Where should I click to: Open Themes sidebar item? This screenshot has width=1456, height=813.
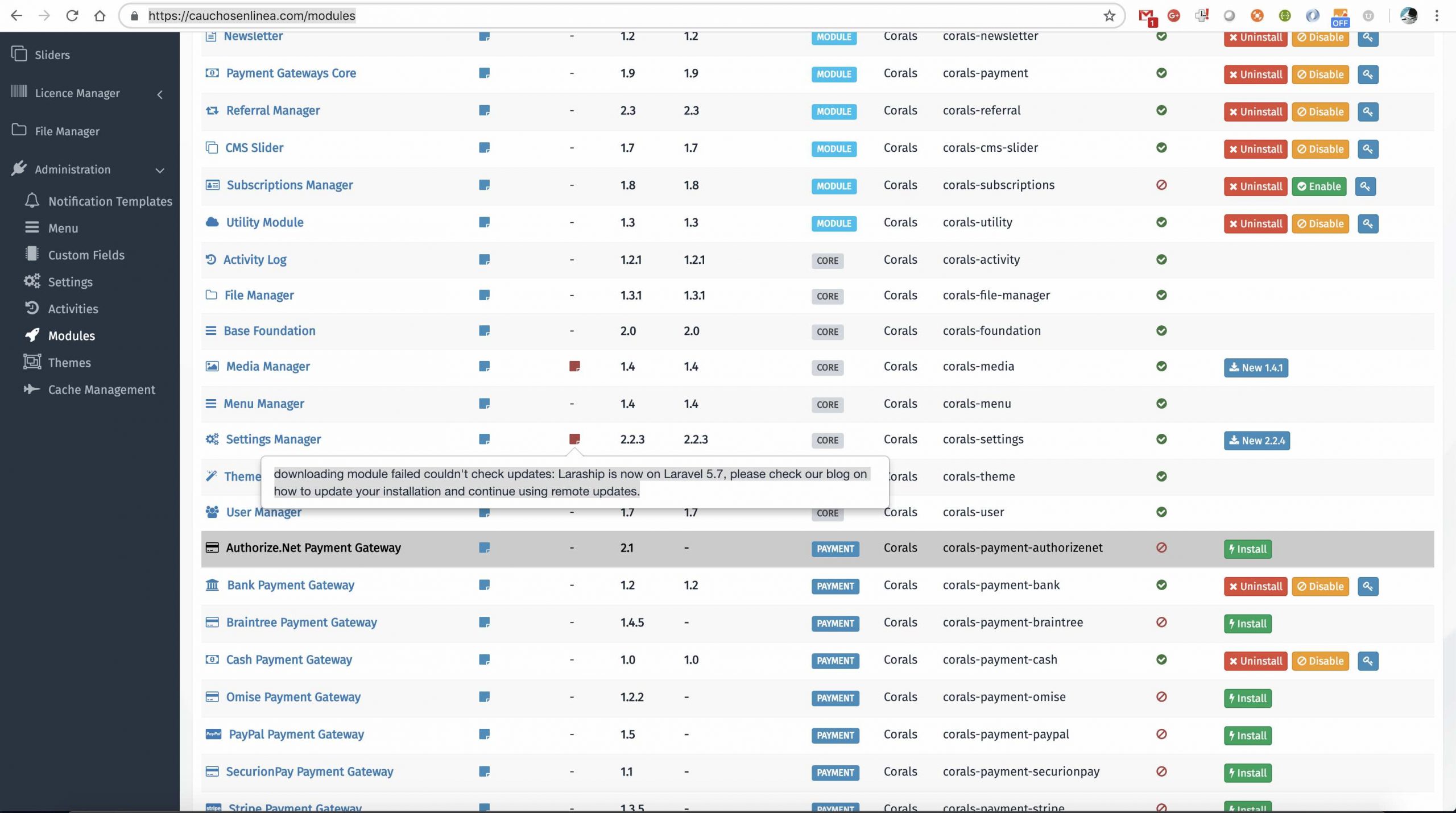click(69, 362)
